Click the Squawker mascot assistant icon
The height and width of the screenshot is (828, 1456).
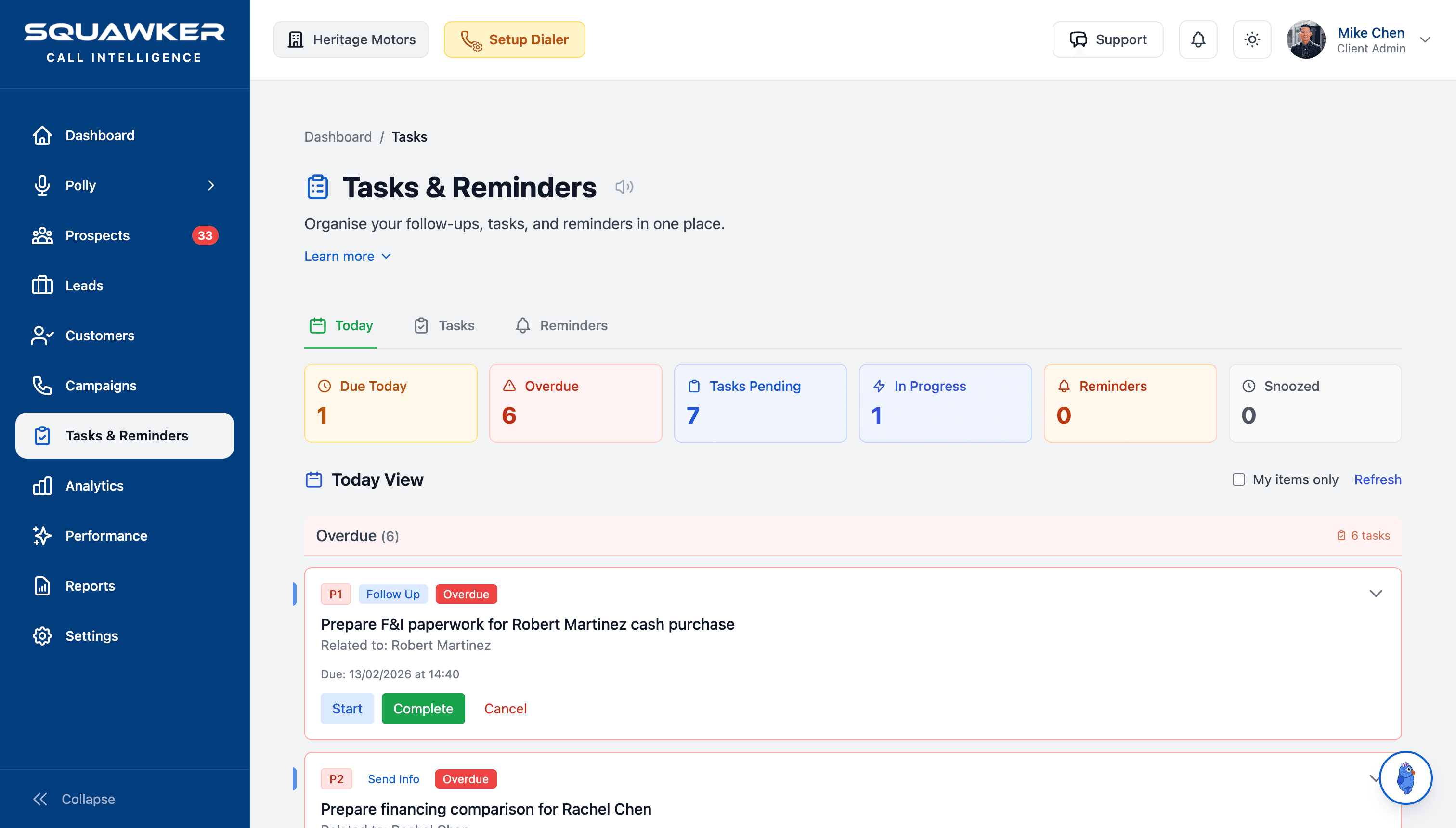point(1405,778)
